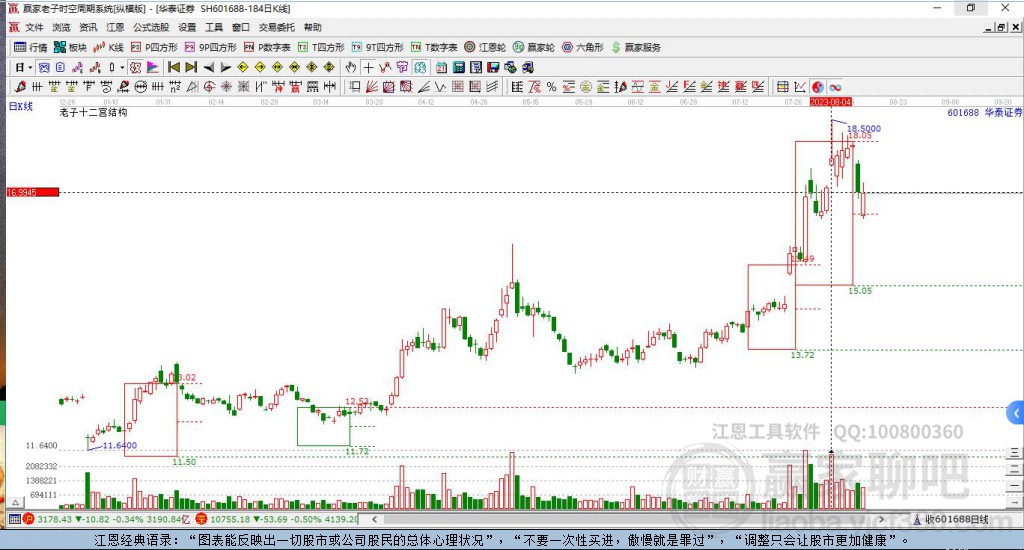
Task: Open 板块 sector view
Action: pos(70,47)
